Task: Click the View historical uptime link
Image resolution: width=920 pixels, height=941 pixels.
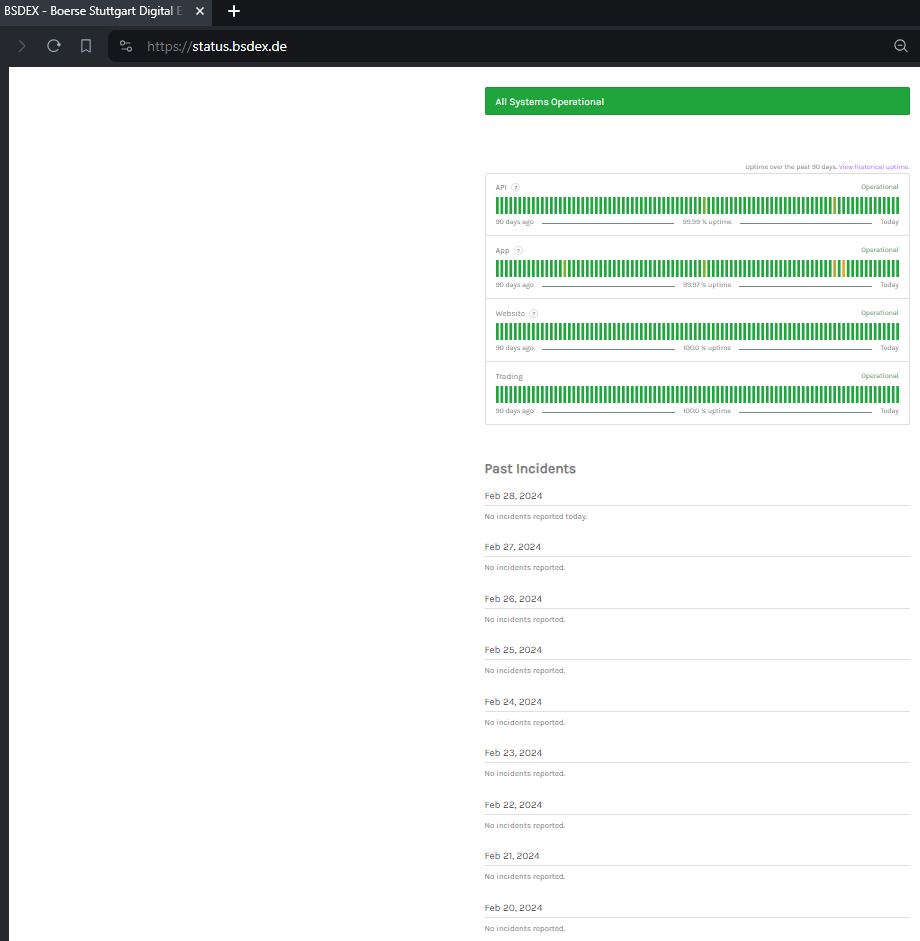Action: coord(874,167)
